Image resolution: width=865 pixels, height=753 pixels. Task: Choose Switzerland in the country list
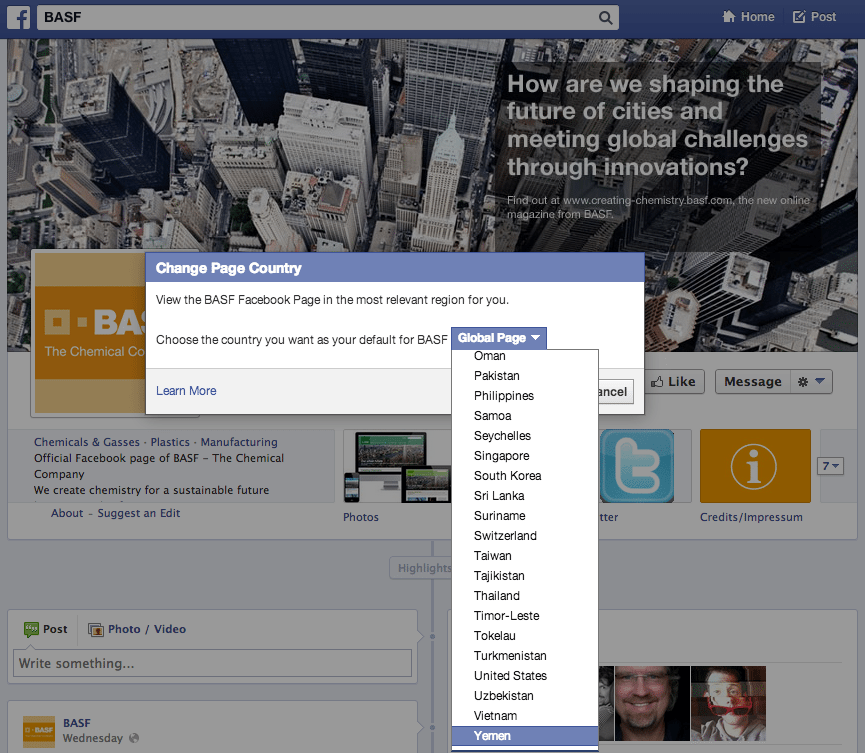(x=525, y=536)
